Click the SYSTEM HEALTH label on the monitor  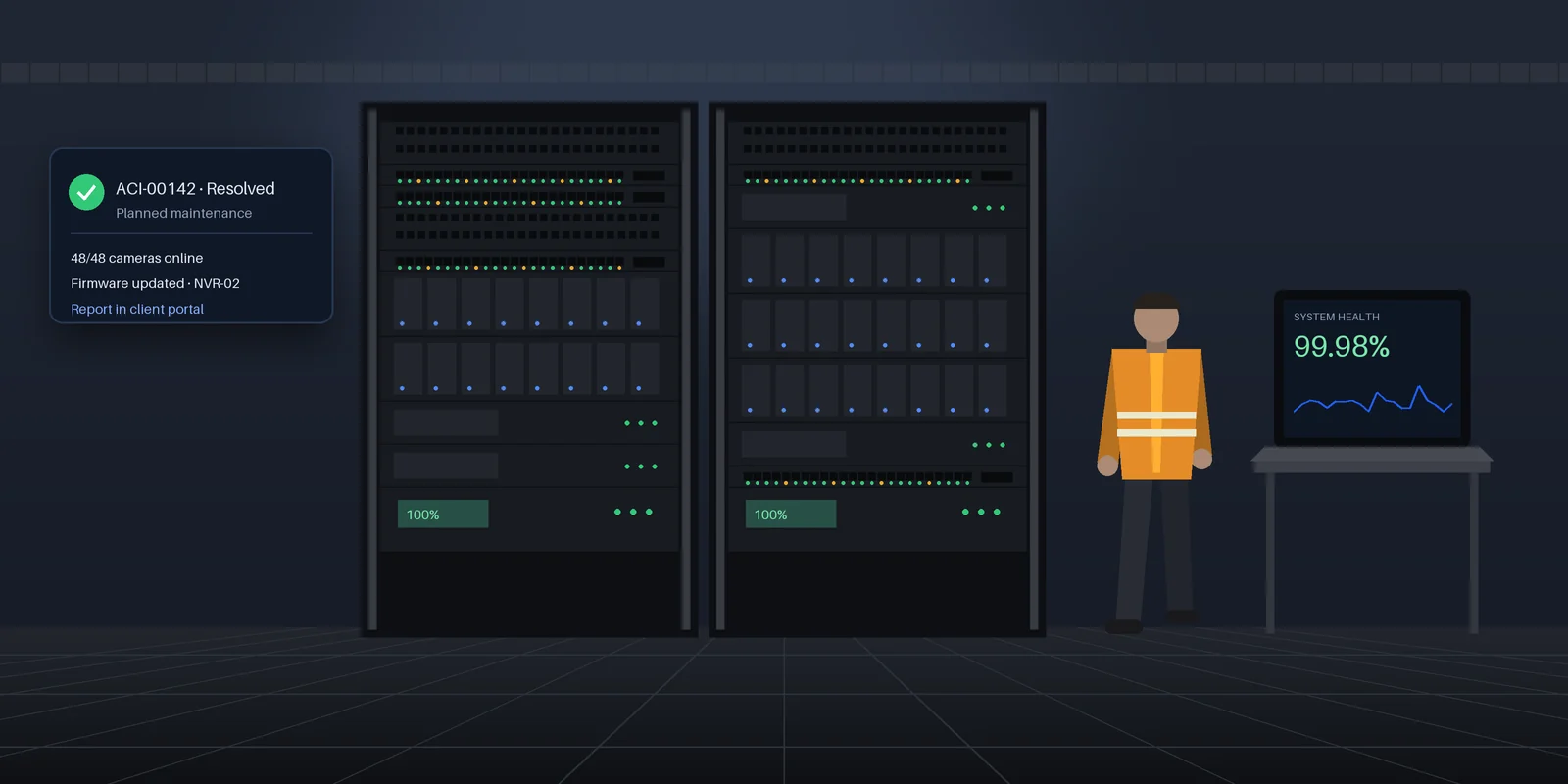tap(1337, 317)
